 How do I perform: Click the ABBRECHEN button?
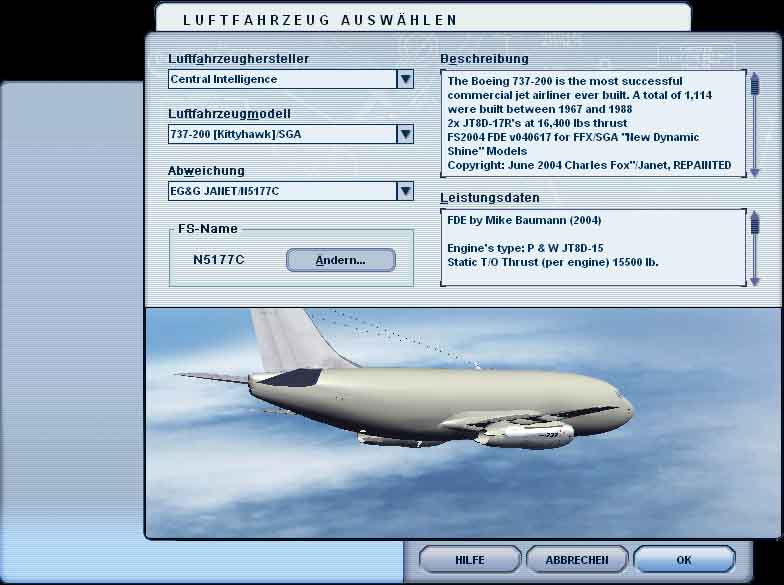pos(576,560)
